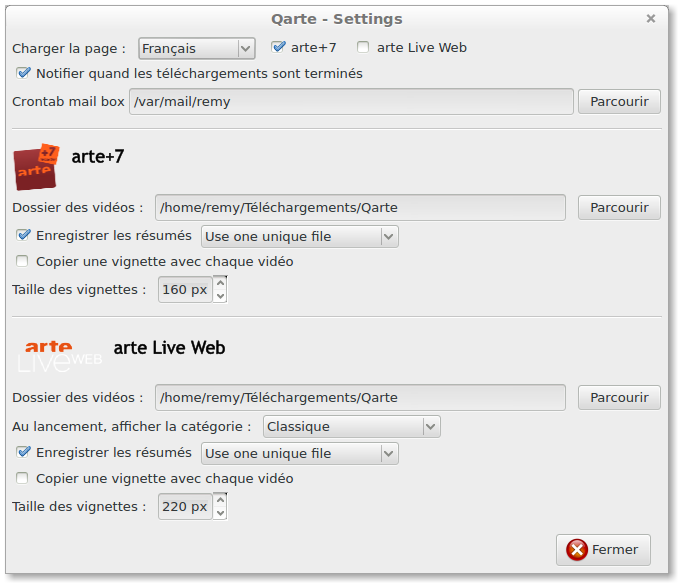678x583 pixels.
Task: Click arte+7 Dossier des vidéos path field
Action: [x=360, y=208]
